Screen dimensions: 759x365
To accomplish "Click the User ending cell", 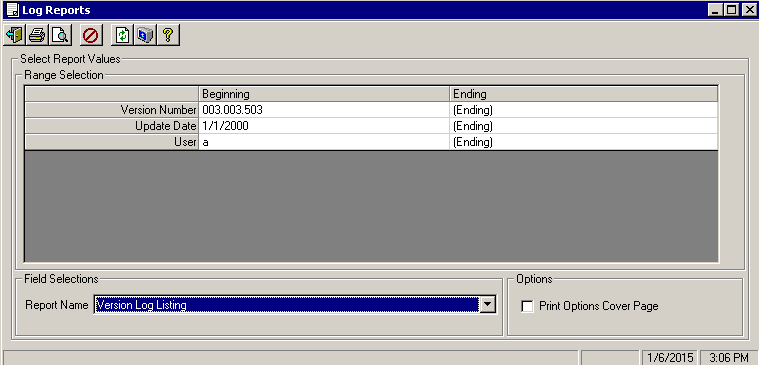I will (x=584, y=142).
